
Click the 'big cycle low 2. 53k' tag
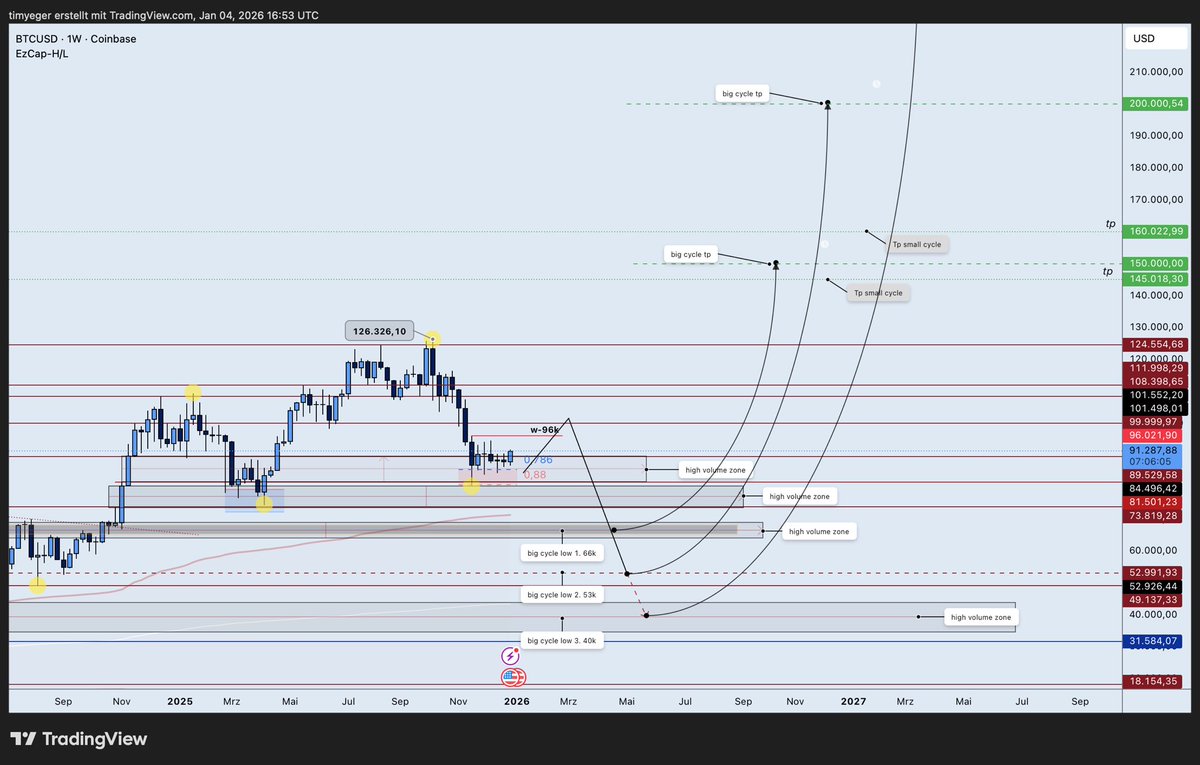561,594
